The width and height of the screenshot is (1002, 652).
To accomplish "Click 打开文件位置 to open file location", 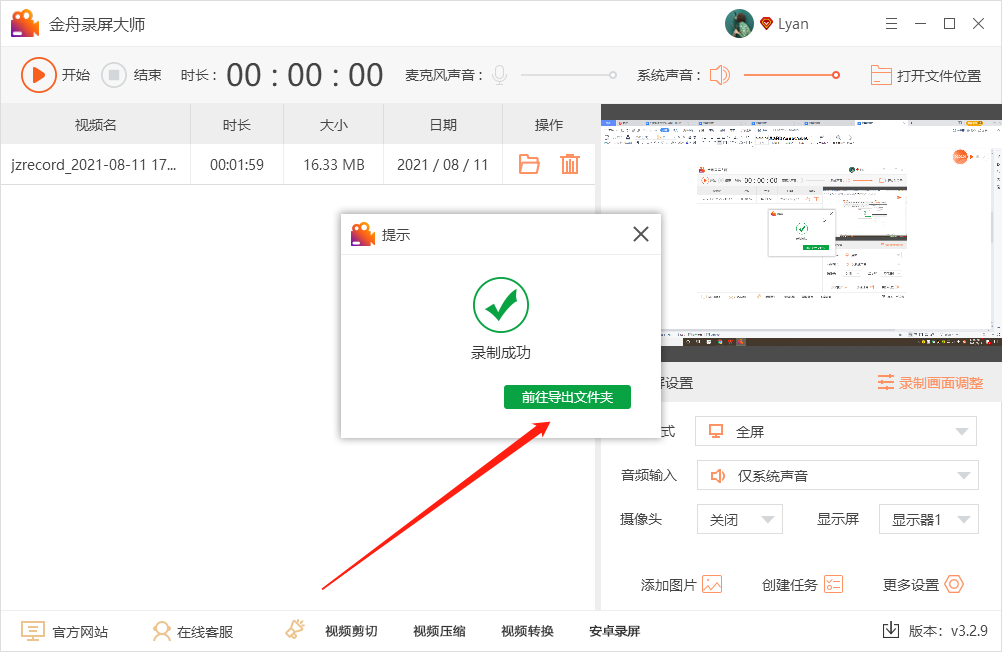I will click(928, 74).
